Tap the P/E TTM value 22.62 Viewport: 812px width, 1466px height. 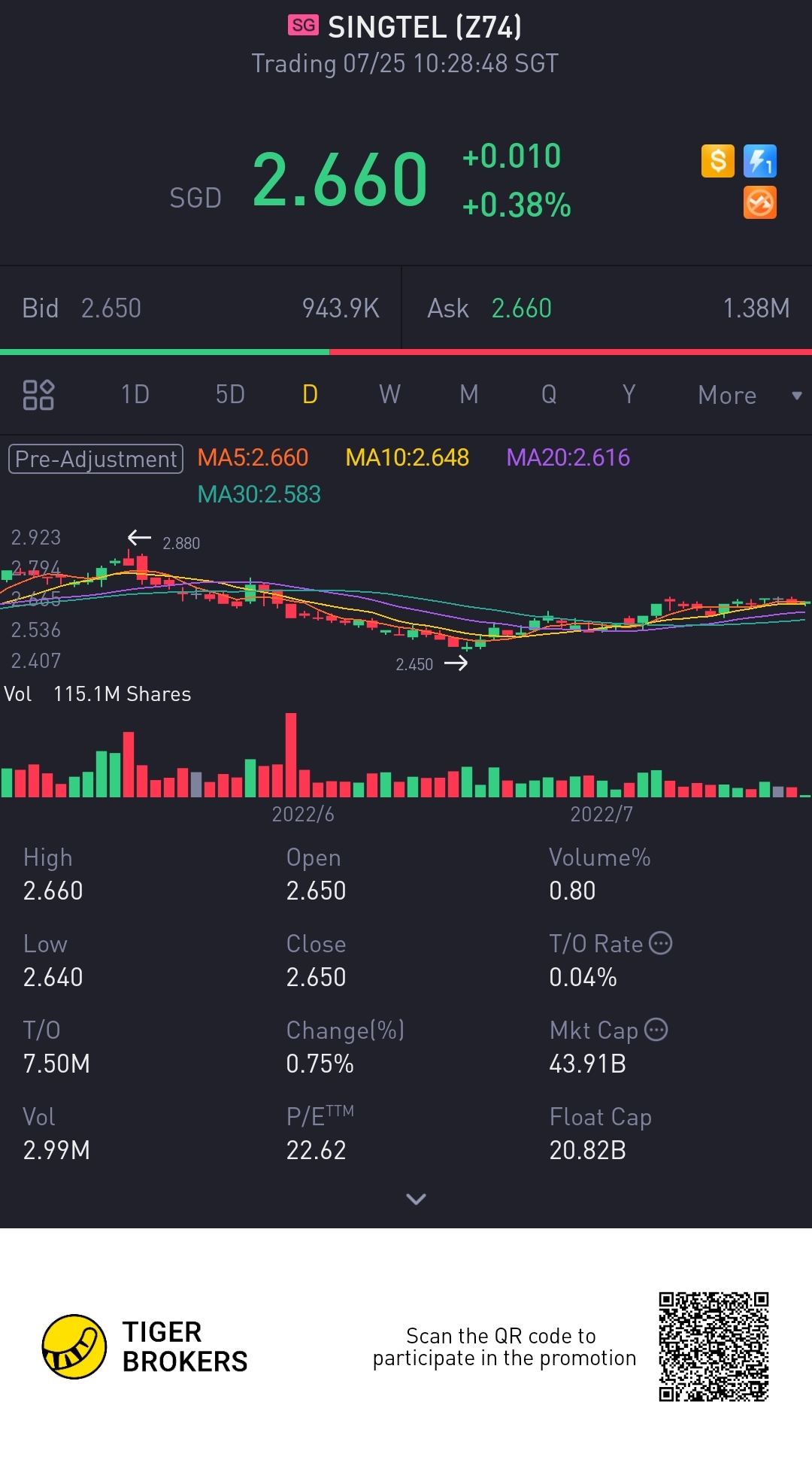click(x=316, y=1150)
